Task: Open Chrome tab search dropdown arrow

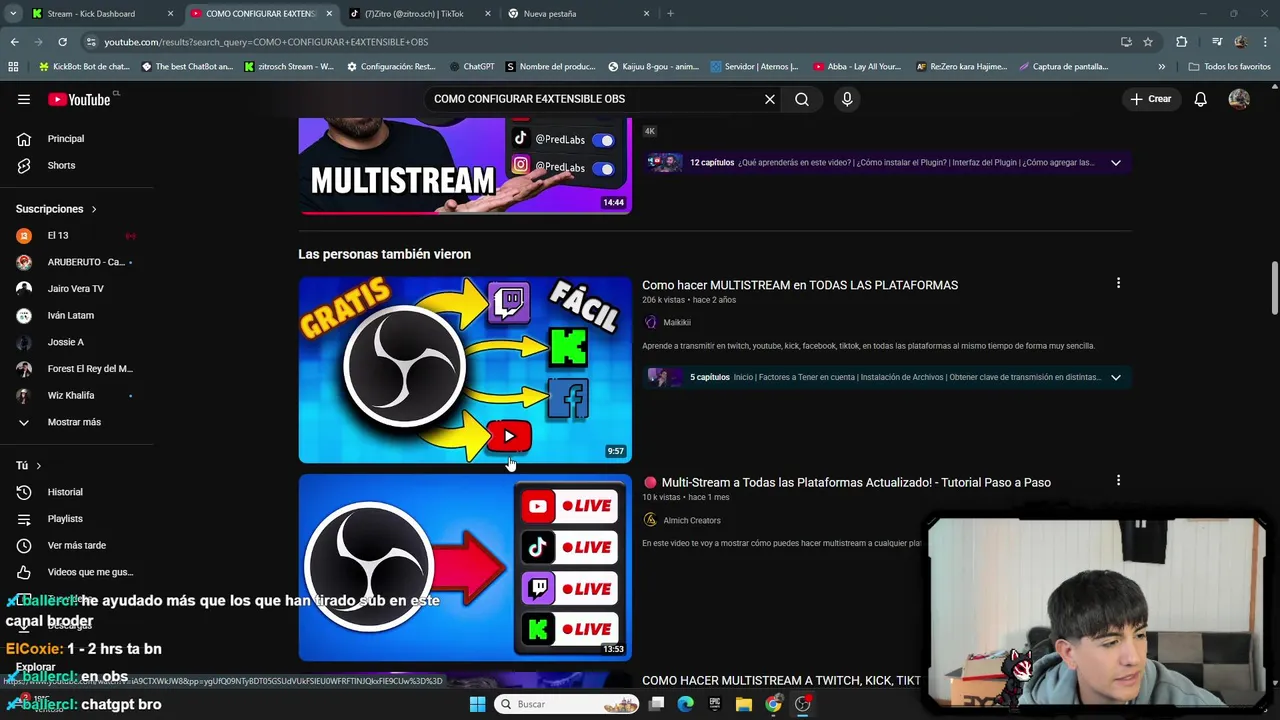Action: tap(13, 14)
